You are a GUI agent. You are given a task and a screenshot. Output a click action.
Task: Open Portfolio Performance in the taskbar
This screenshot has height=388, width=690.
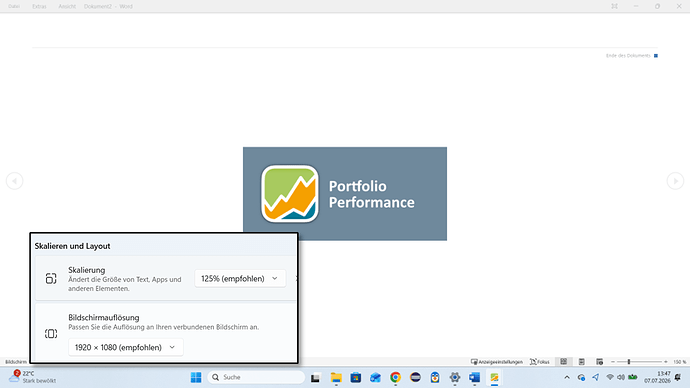(x=494, y=377)
